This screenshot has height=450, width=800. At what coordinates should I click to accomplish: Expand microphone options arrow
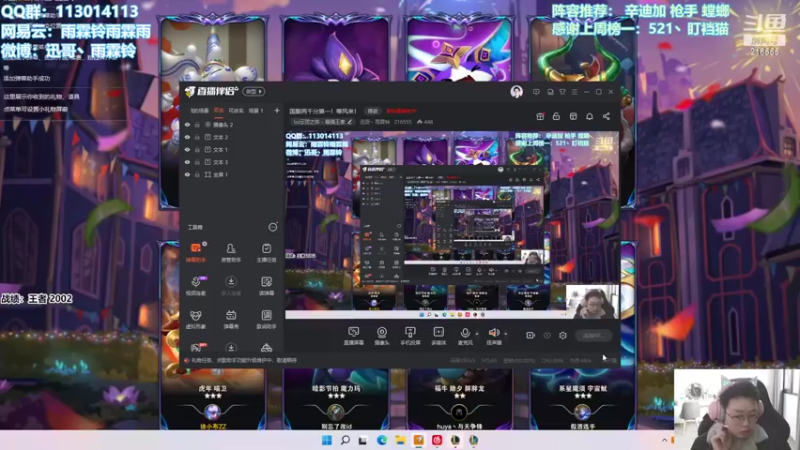477,334
